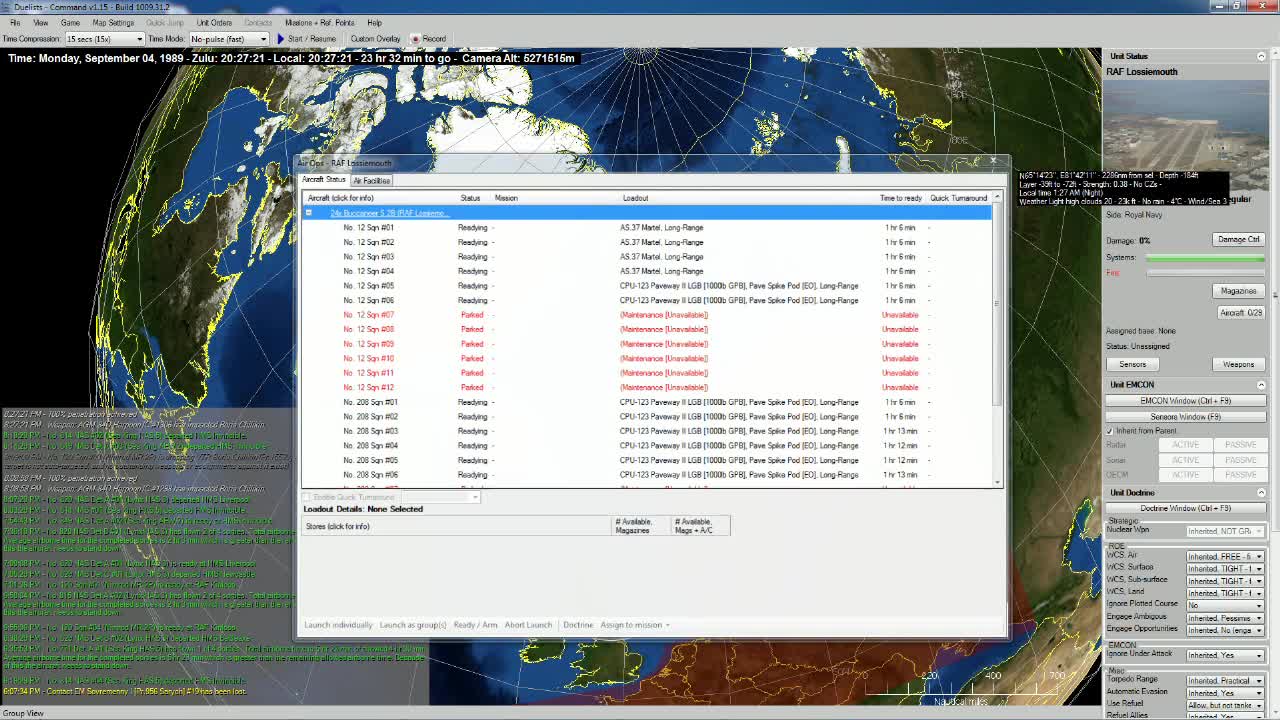Click the Launch individually link

(x=338, y=625)
